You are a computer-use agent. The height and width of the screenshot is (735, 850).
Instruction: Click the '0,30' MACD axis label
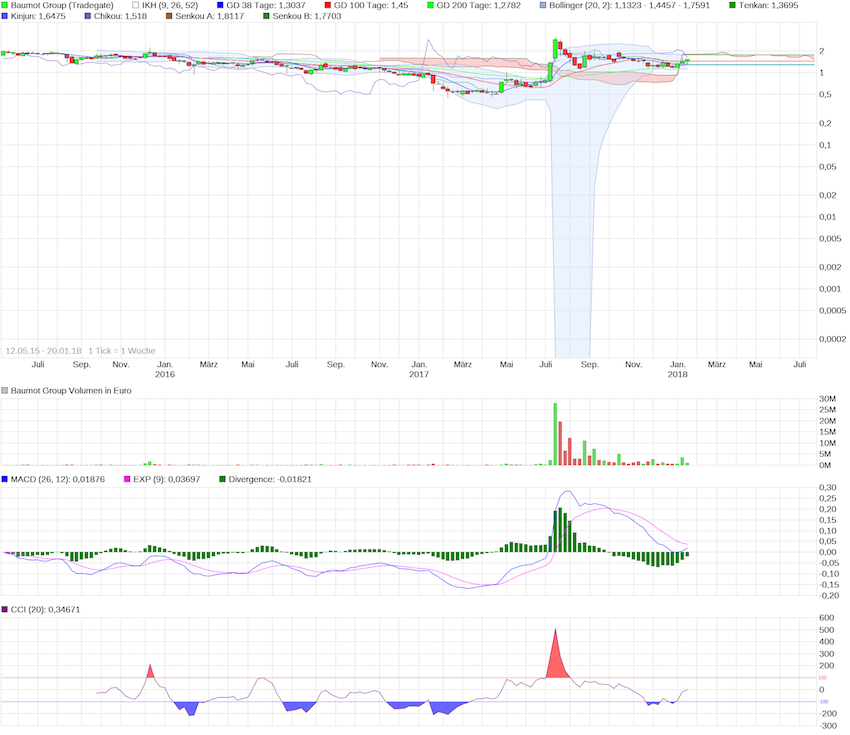coord(828,487)
